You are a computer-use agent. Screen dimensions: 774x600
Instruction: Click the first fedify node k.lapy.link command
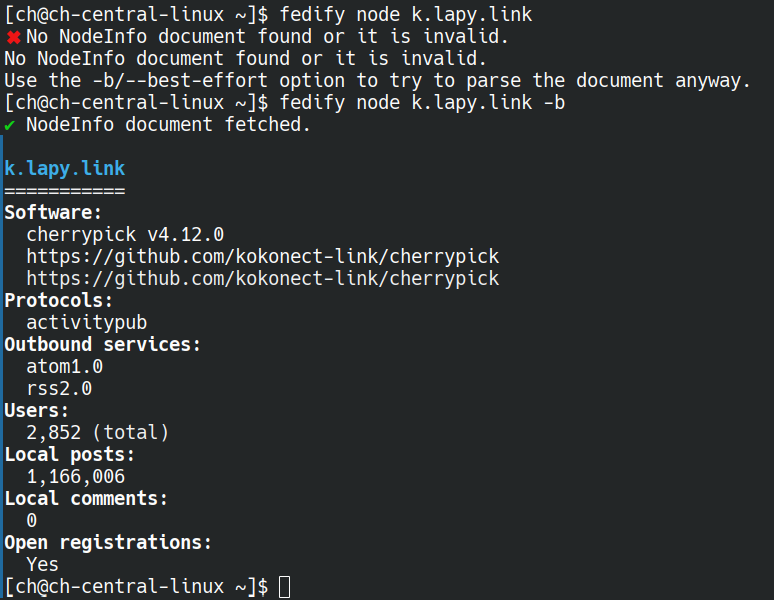(406, 15)
